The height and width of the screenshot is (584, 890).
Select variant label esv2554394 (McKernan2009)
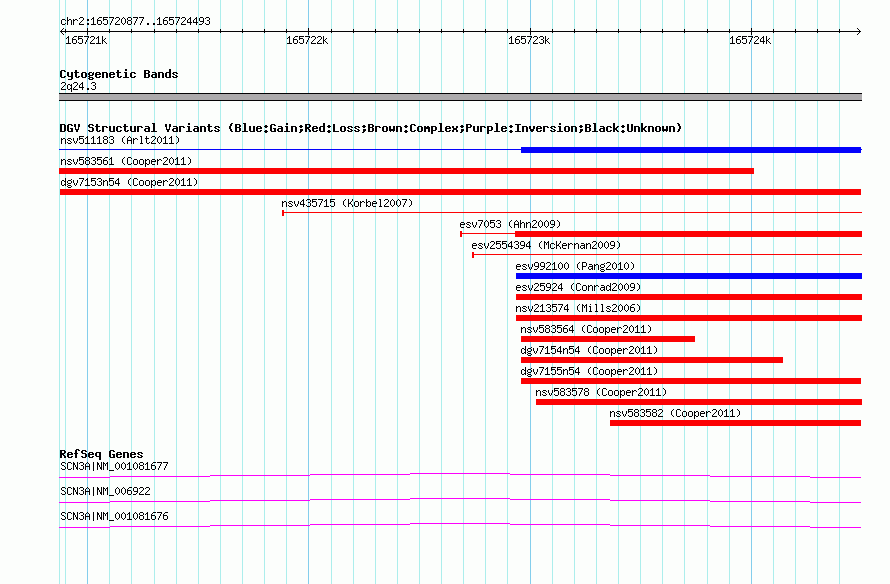546,245
